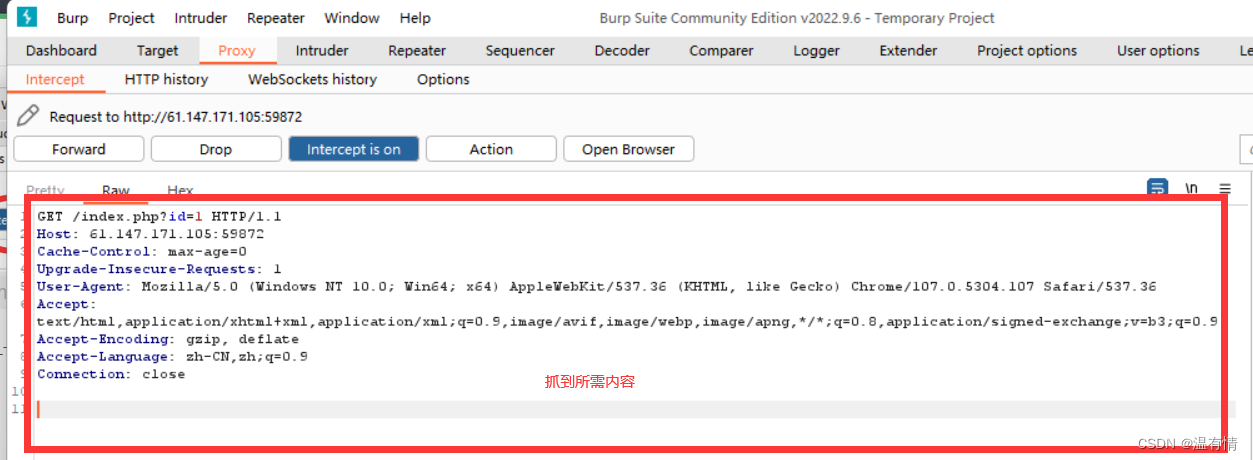1253x460 pixels.
Task: Open the Action button menu
Action: pyautogui.click(x=491, y=149)
